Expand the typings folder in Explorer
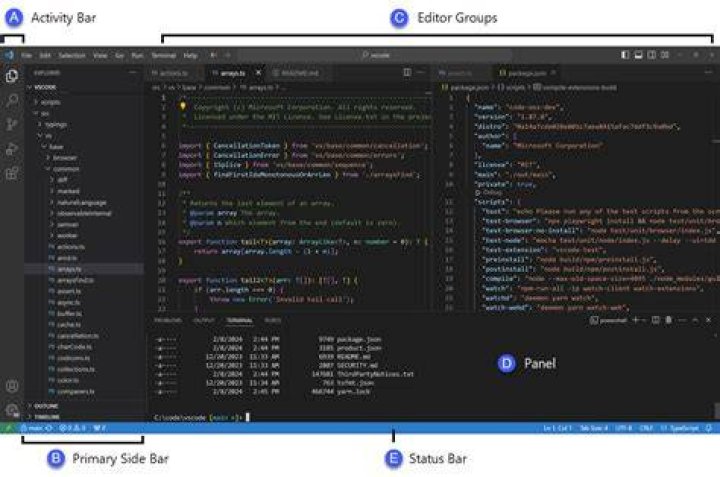Image resolution: width=720 pixels, height=477 pixels. [x=84, y=124]
